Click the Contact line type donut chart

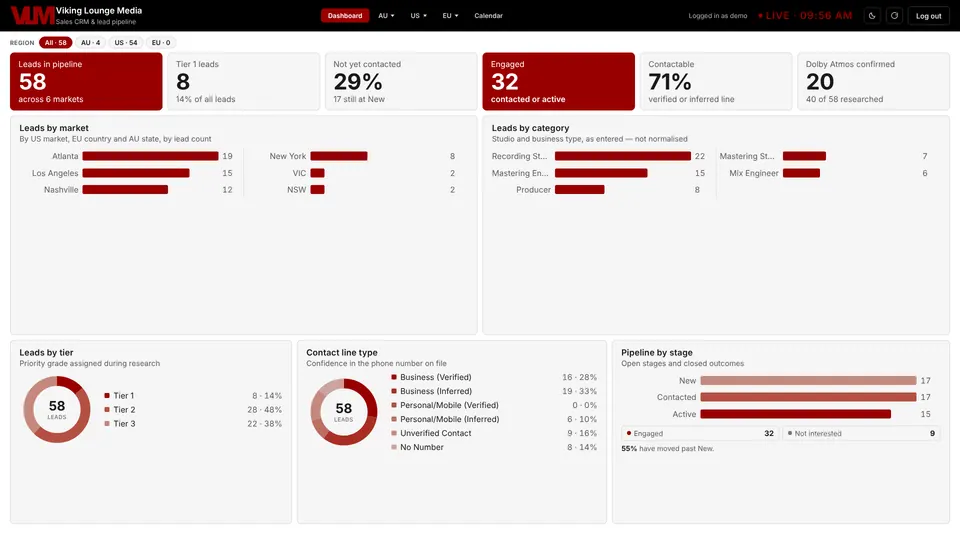[343, 412]
